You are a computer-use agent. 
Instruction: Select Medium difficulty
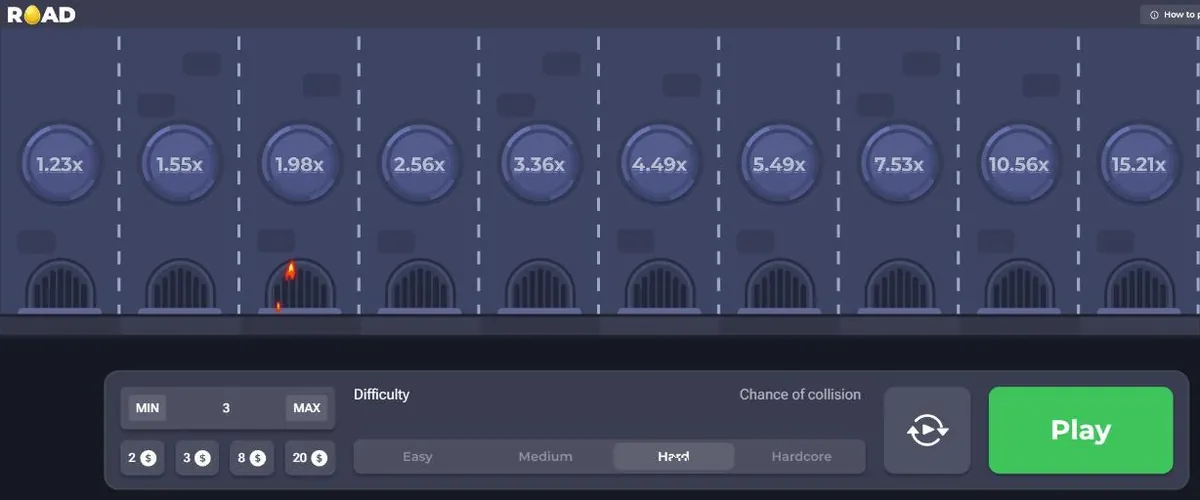coord(545,457)
